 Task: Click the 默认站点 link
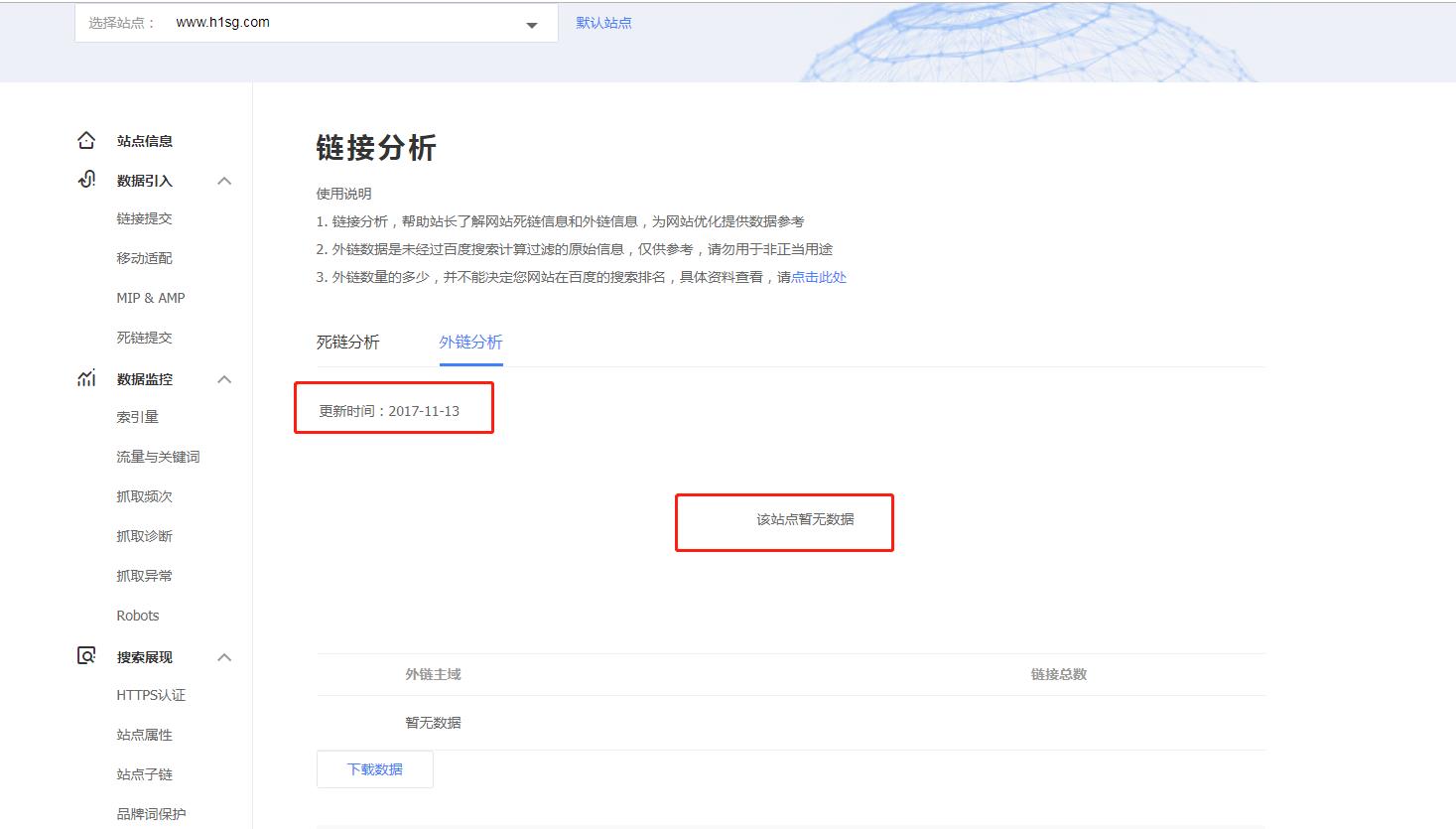[603, 23]
